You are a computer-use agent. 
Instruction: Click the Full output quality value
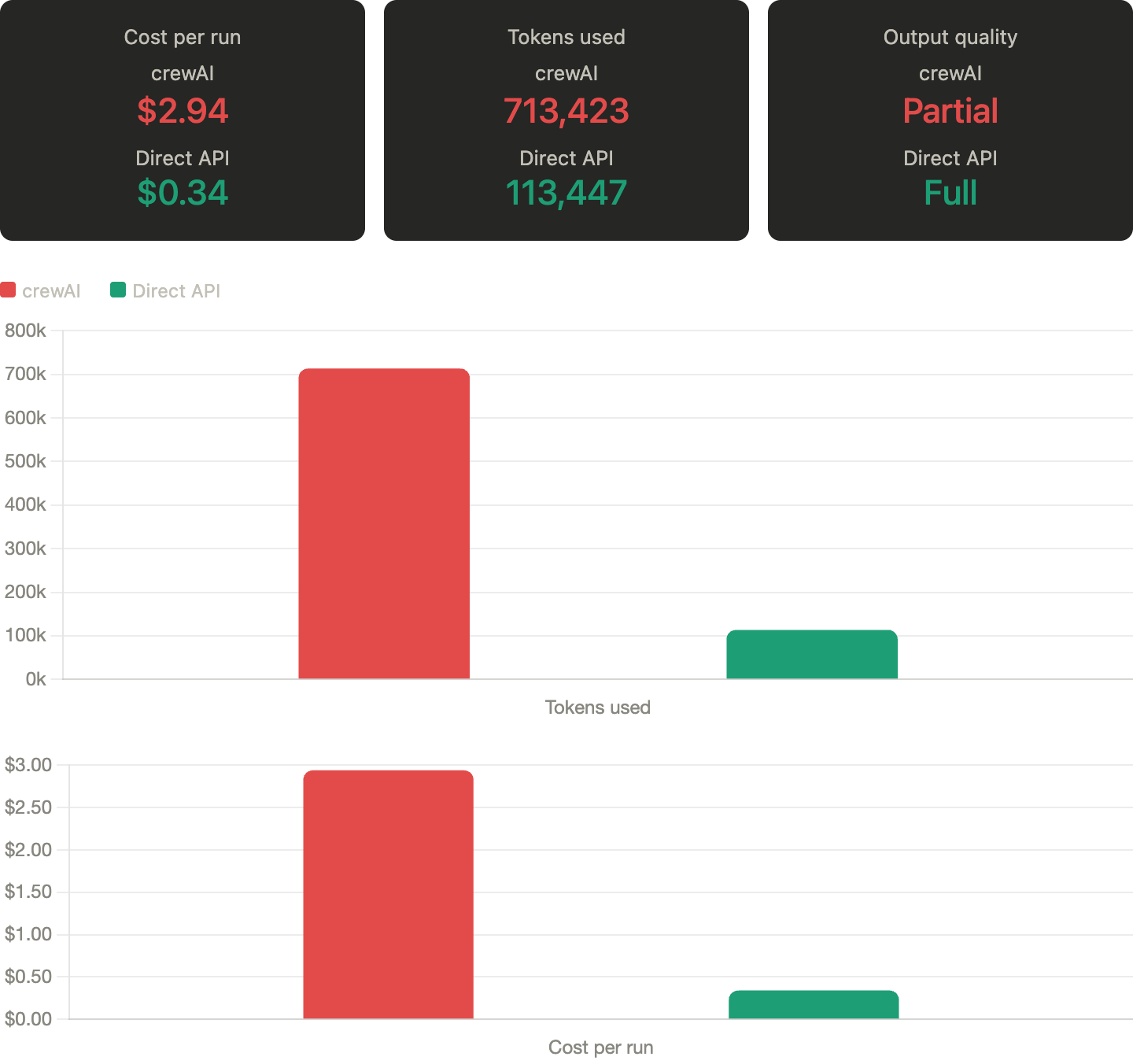[950, 193]
